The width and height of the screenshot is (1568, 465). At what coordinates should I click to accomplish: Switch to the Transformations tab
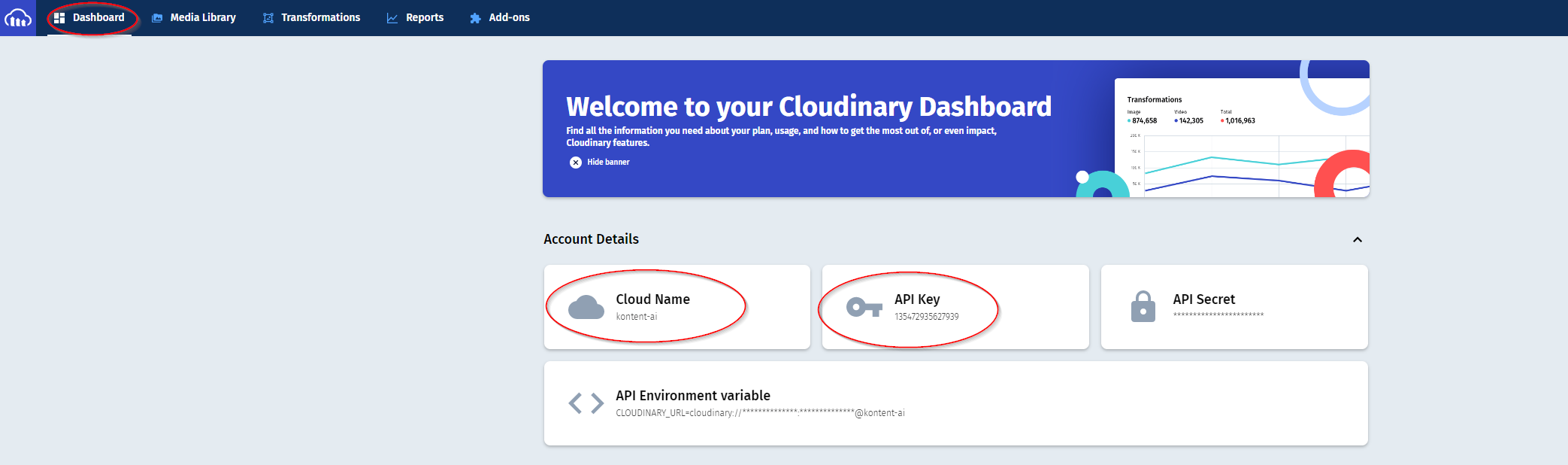tap(311, 17)
